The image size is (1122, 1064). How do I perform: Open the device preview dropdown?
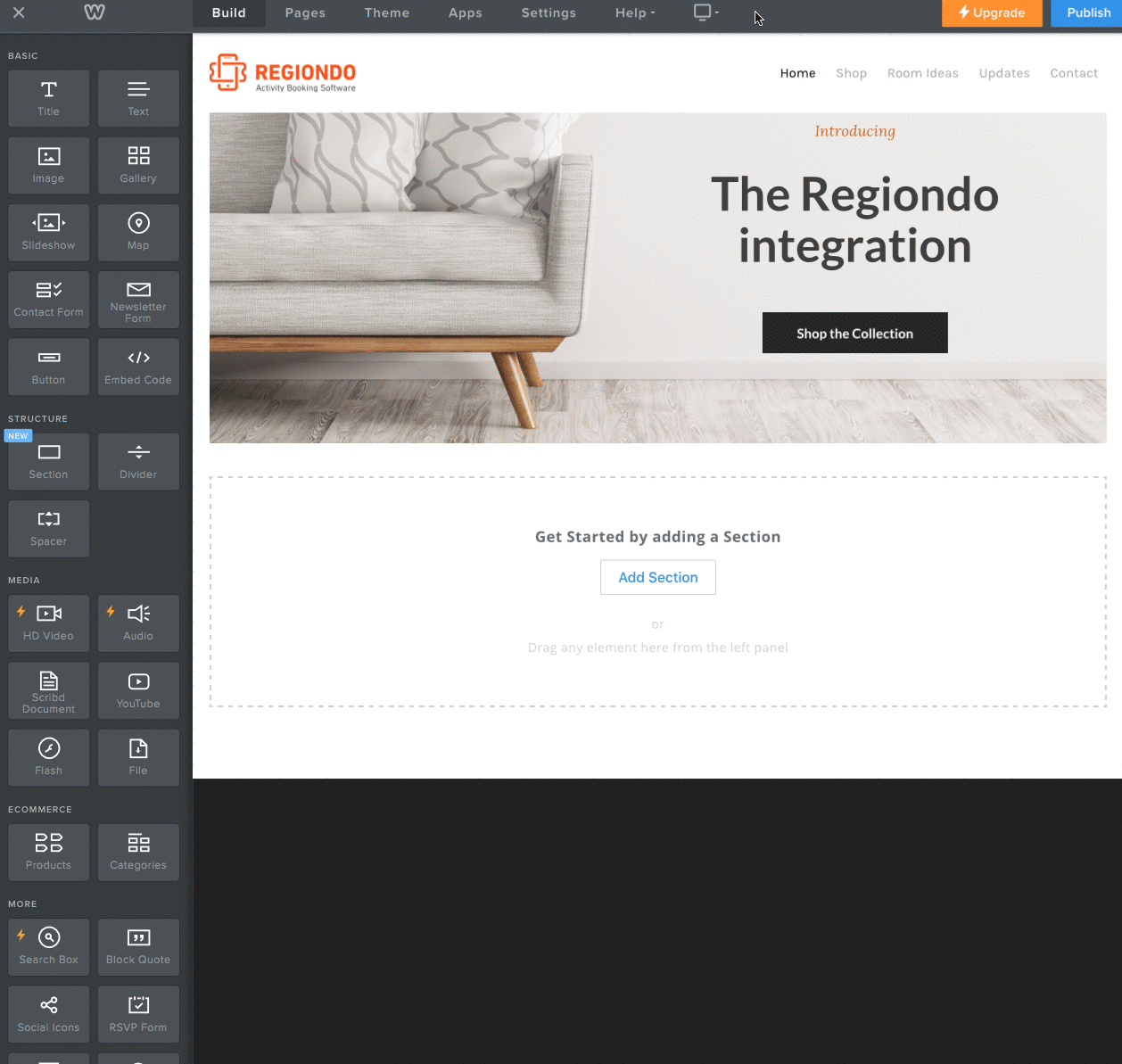[705, 12]
